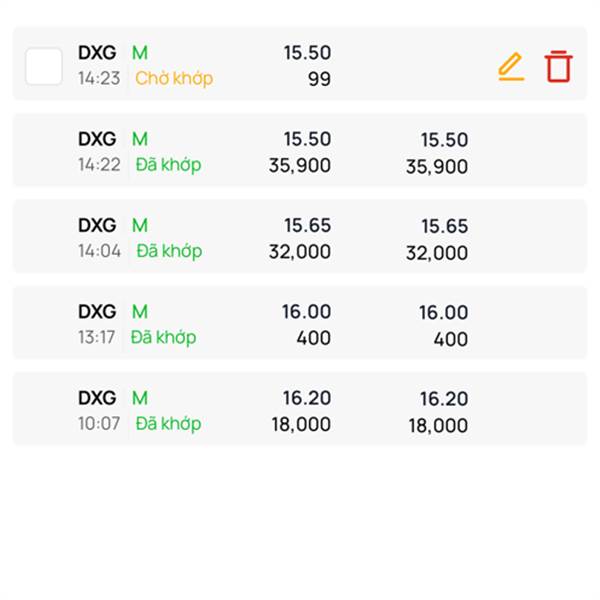Click the 15.65 matched price in the rightmost column
This screenshot has height=600, width=600.
click(x=444, y=227)
